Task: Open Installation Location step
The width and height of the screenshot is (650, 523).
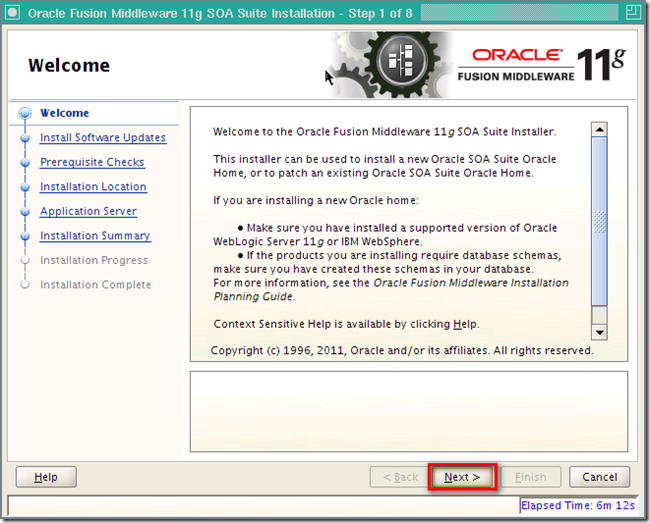Action: [93, 186]
